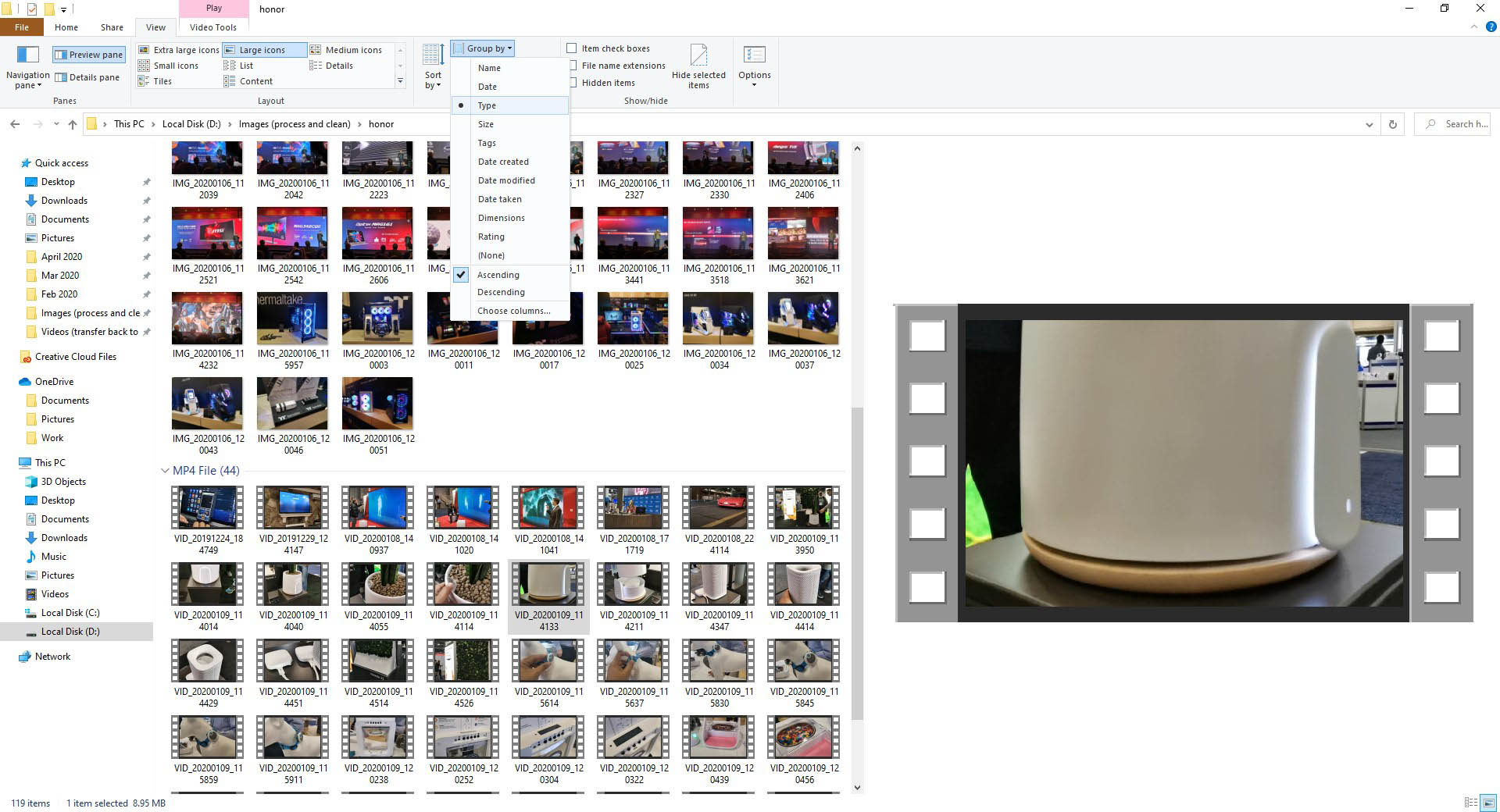The image size is (1500, 812).
Task: Open address bar history dropdown
Action: [1369, 124]
